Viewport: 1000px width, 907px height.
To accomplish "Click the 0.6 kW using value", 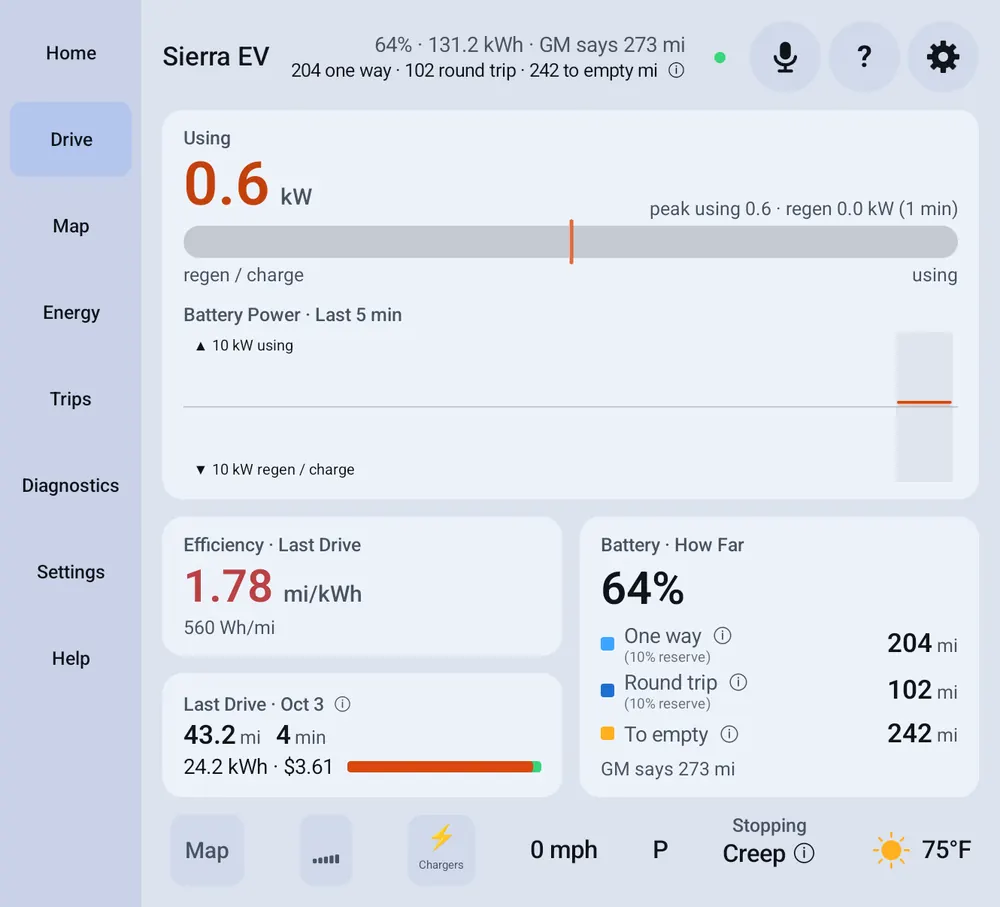I will 247,184.
